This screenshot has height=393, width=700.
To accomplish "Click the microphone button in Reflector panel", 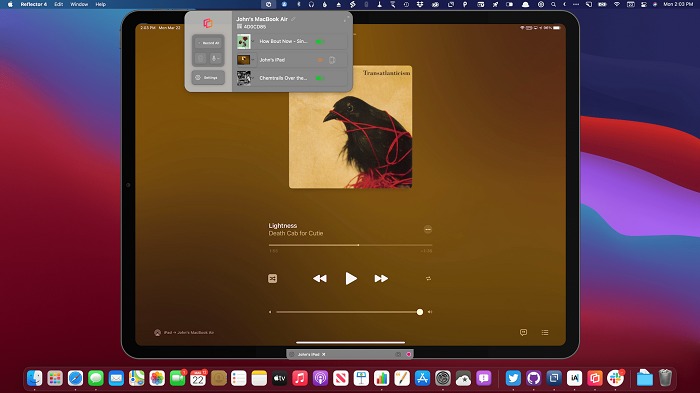I will pyautogui.click(x=215, y=59).
